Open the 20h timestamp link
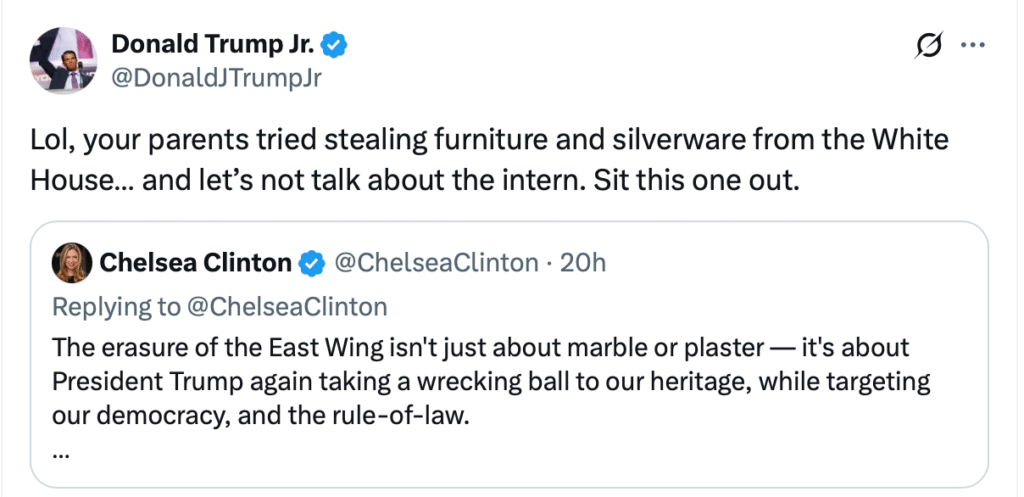This screenshot has height=497, width=1024. pos(584,263)
